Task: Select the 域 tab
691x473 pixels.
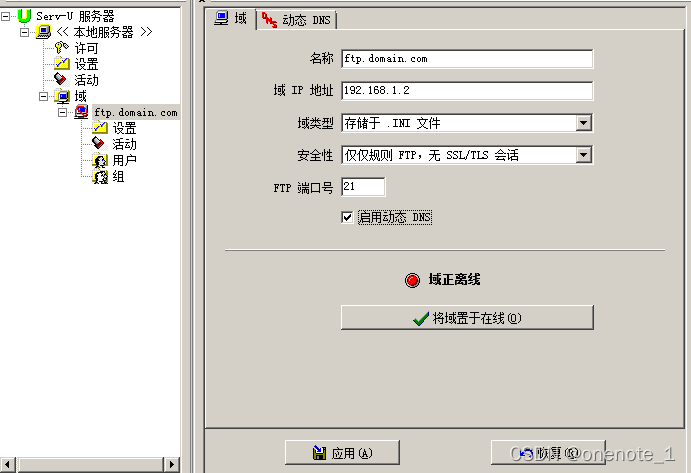Action: pos(231,19)
